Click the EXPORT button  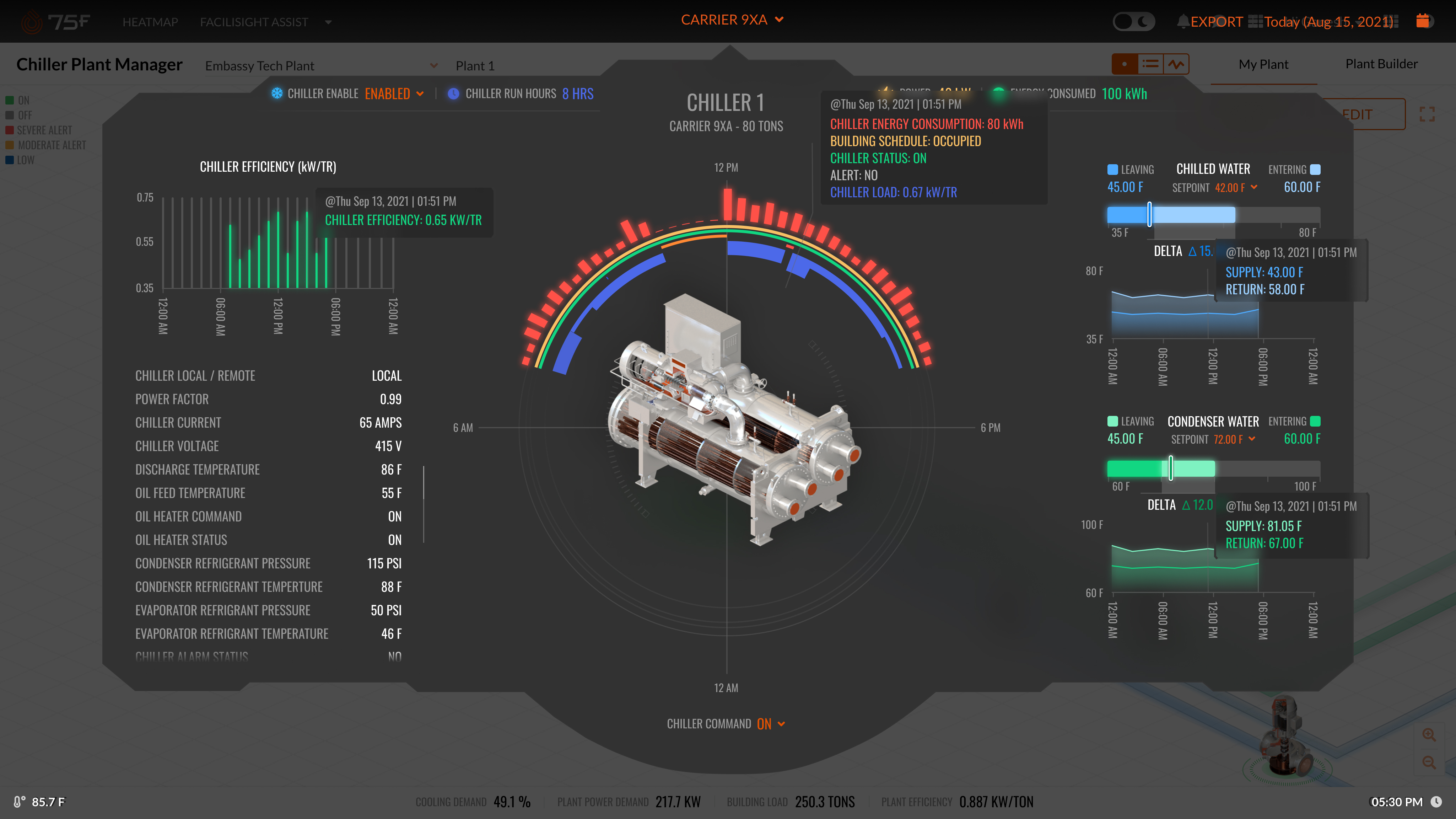point(1216,21)
